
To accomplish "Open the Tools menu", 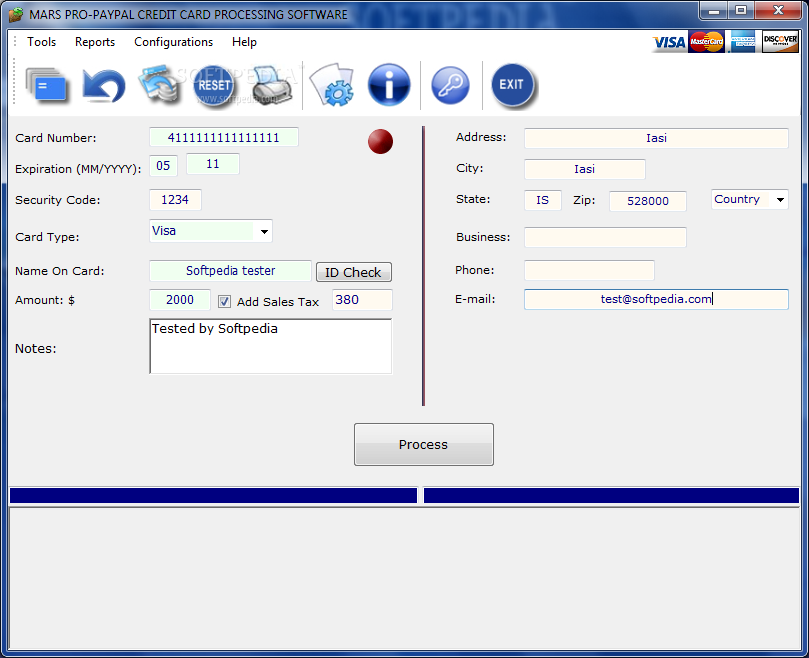I will click(41, 42).
